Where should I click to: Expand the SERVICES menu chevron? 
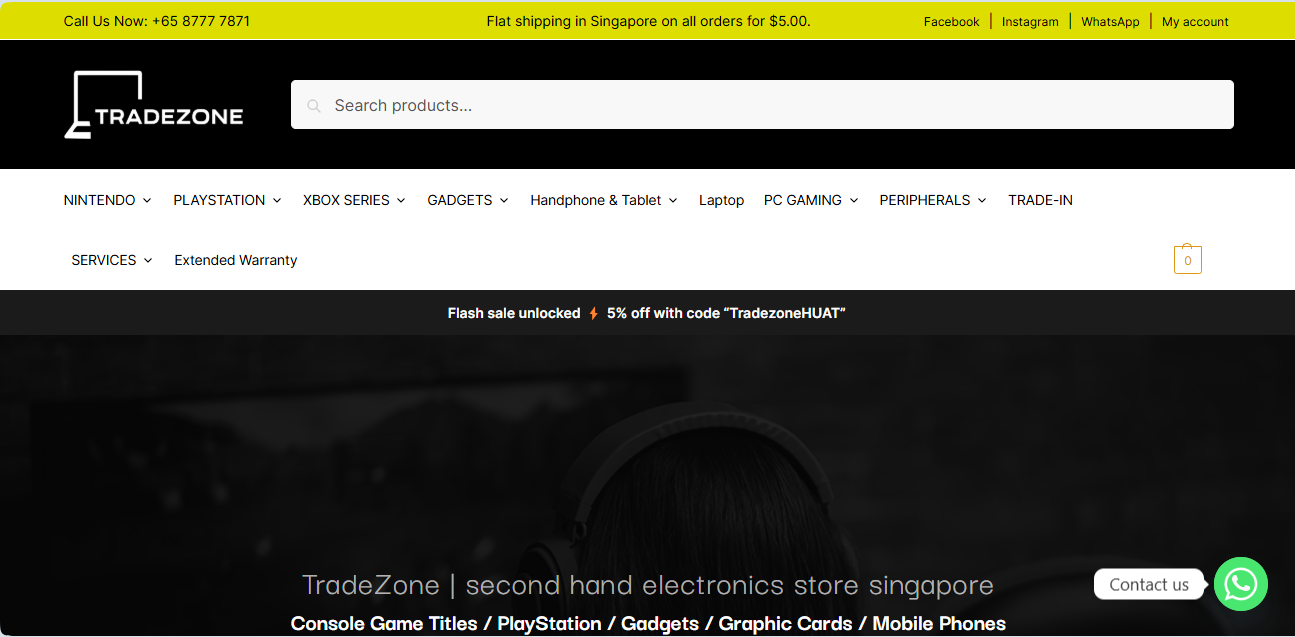(148, 260)
